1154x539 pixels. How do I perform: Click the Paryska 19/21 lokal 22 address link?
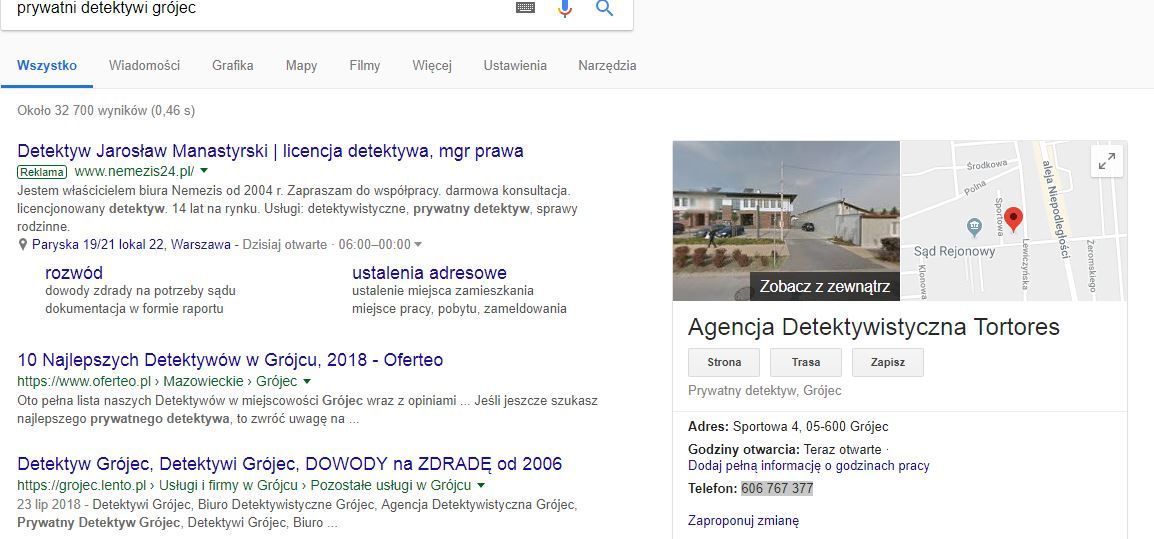coord(131,244)
